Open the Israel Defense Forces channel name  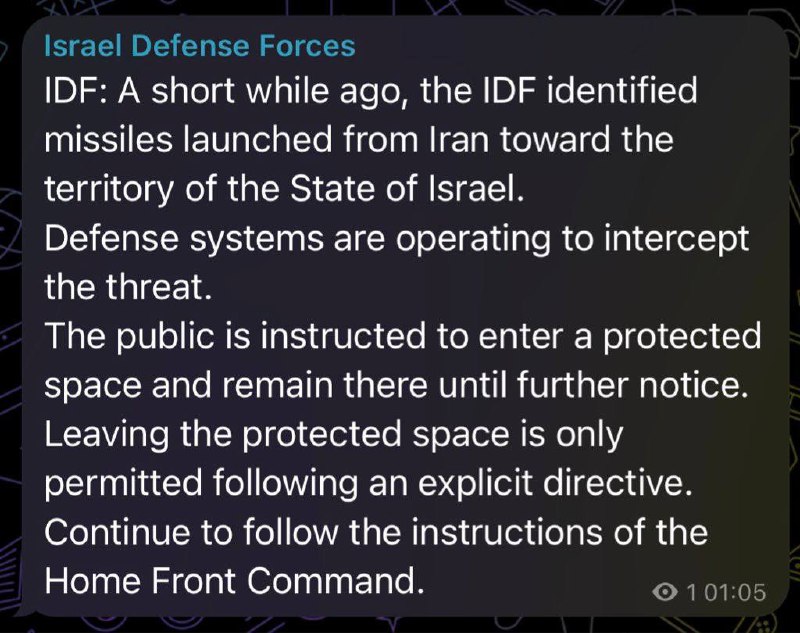pyautogui.click(x=199, y=45)
